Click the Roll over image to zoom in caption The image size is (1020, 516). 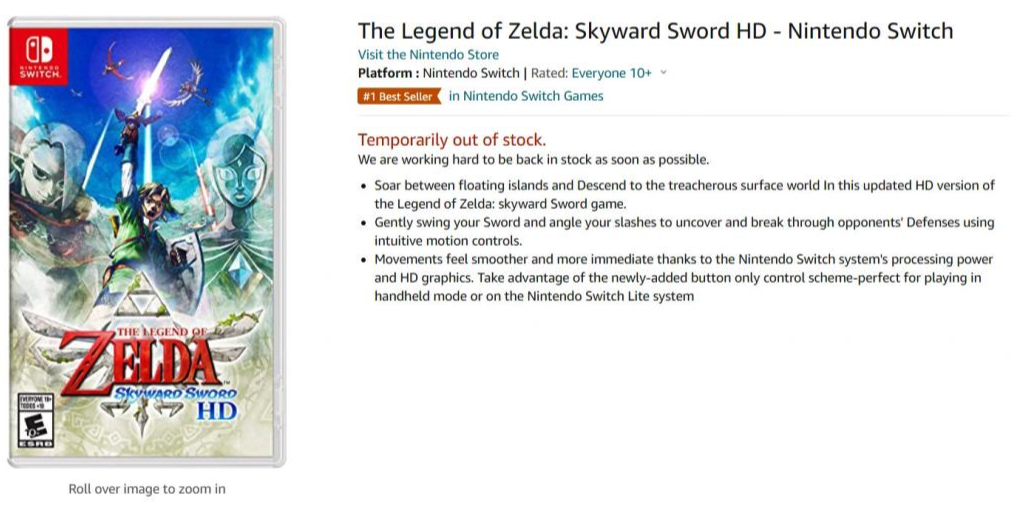147,489
